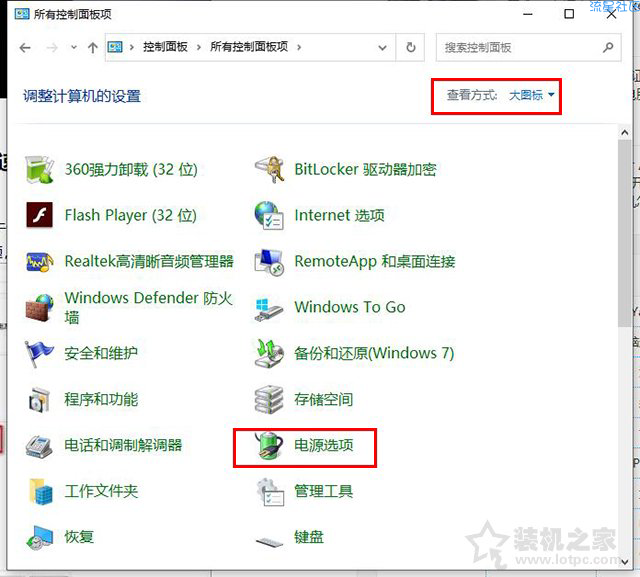Open 电话和调制解调器 link
The image size is (640, 577).
pyautogui.click(x=123, y=445)
